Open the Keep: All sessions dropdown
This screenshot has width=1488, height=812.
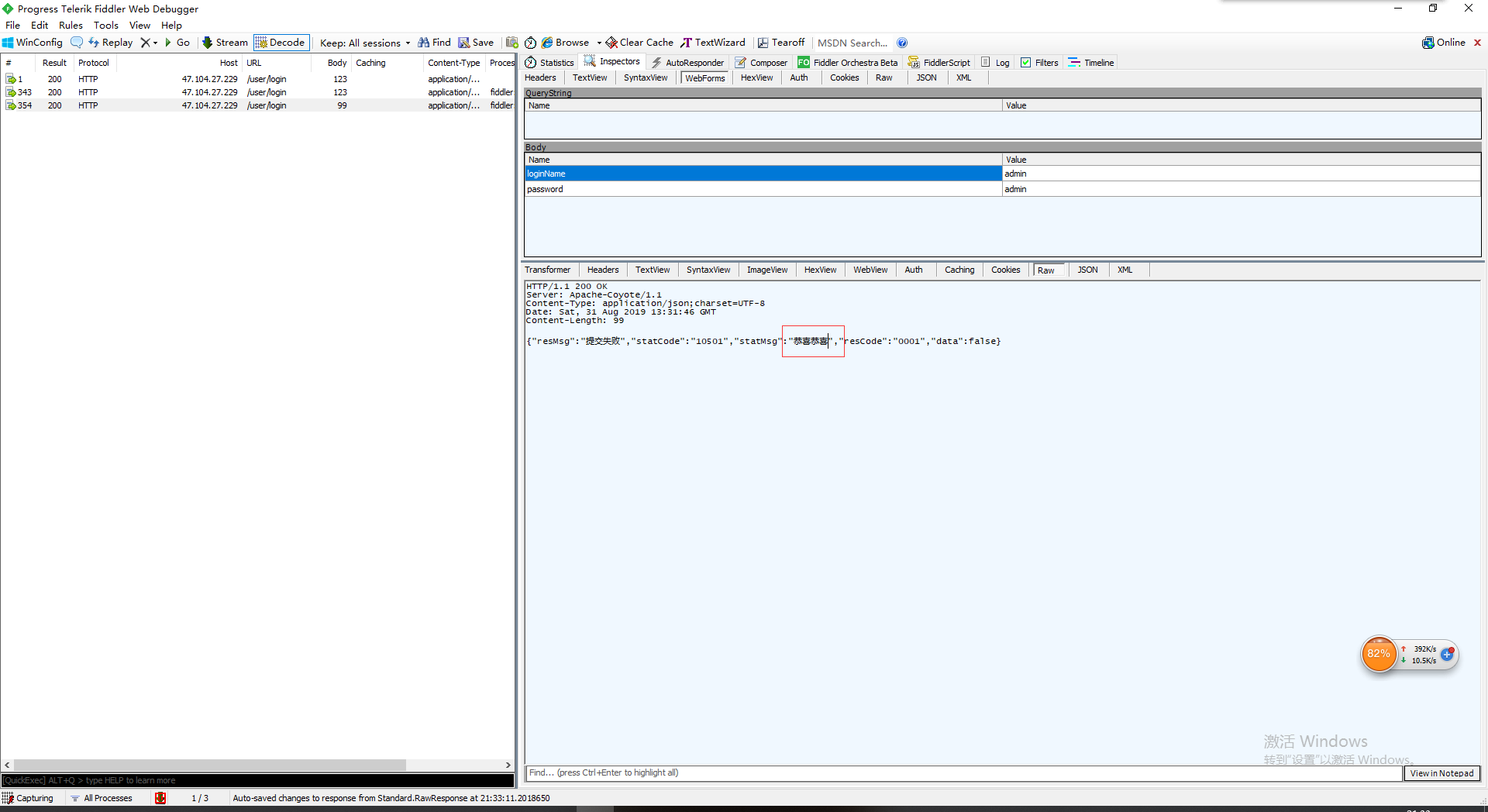pos(365,43)
